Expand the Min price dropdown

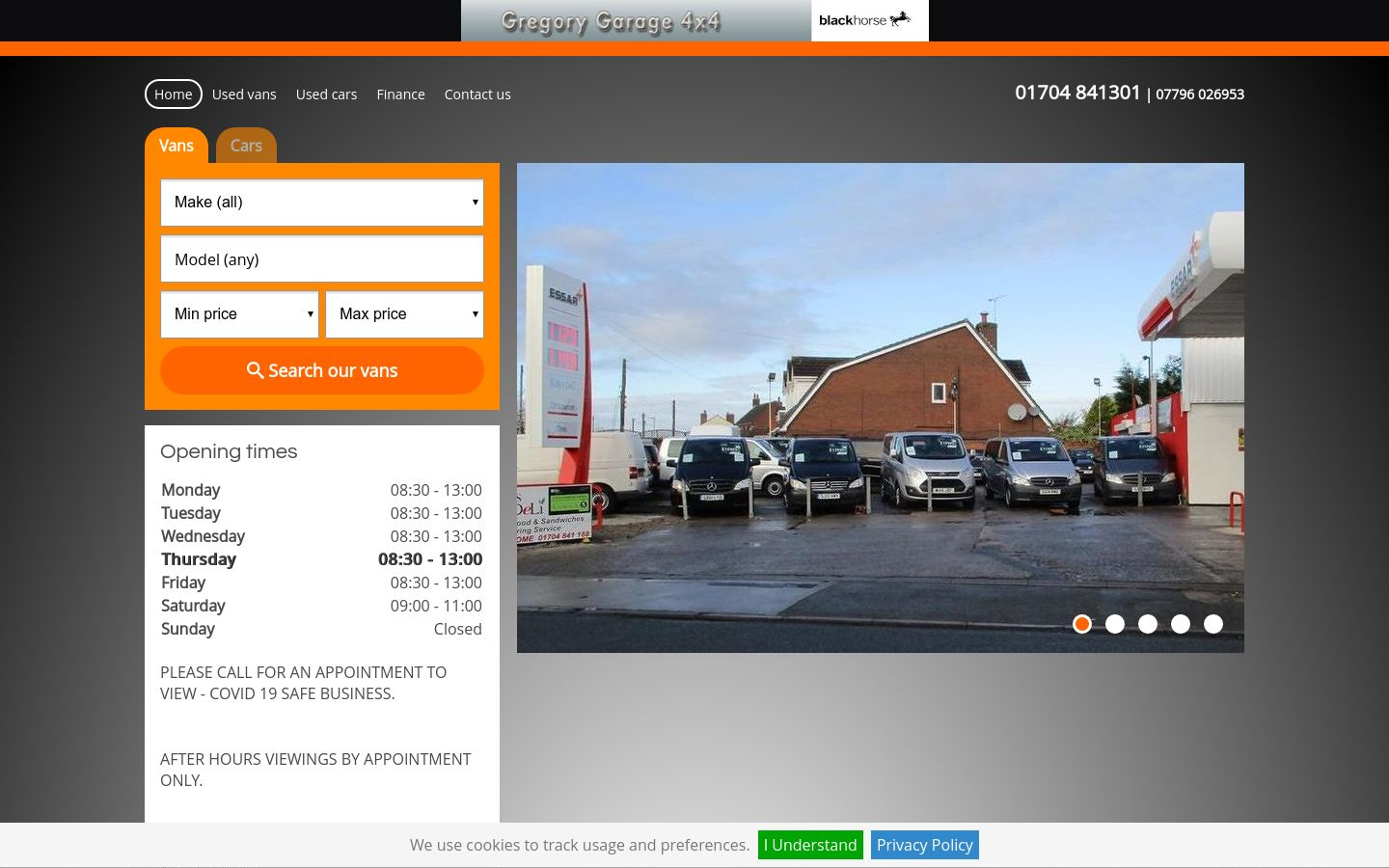click(239, 314)
